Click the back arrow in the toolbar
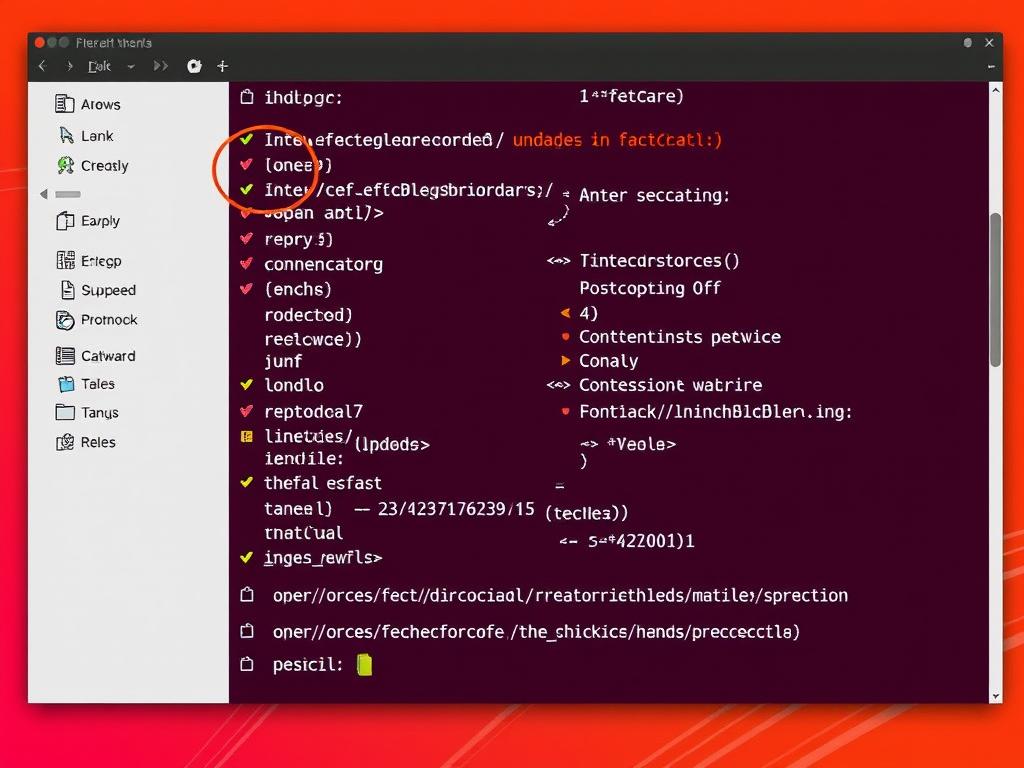This screenshot has width=1024, height=768. point(42,66)
